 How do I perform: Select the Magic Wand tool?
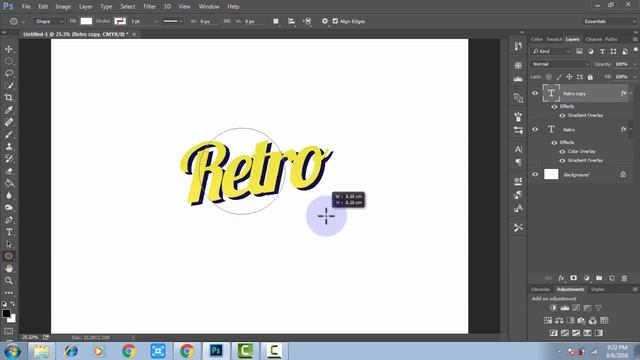(9, 85)
